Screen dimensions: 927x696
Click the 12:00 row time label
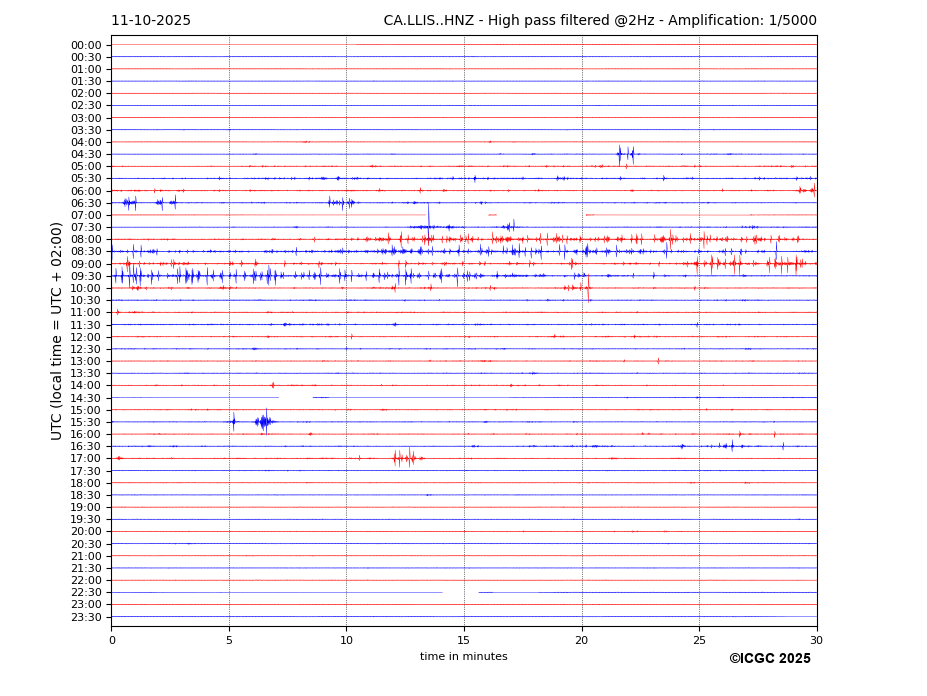pyautogui.click(x=86, y=337)
